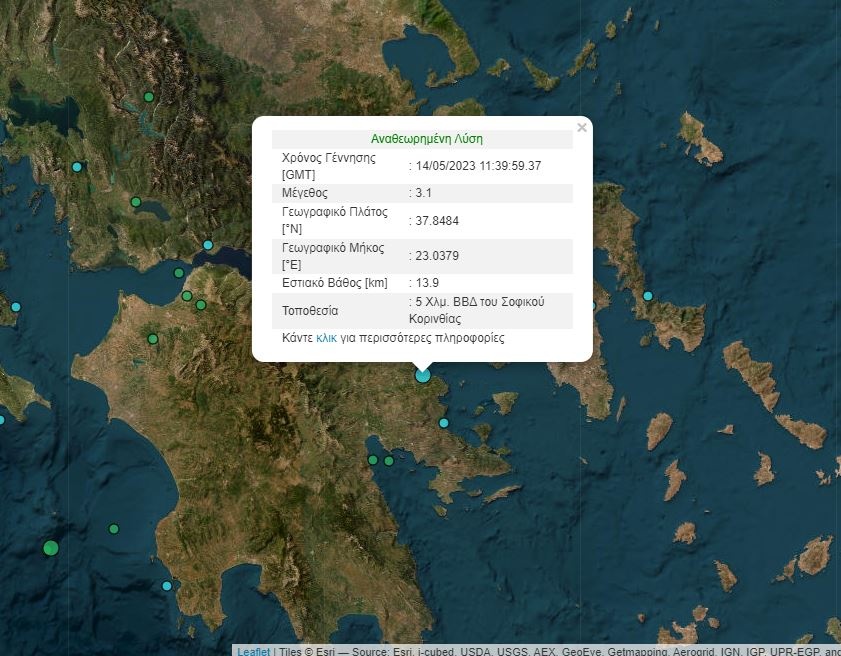This screenshot has width=841, height=656.
Task: Select the large cyan epicenter marker under the popup tip
Action: click(423, 375)
